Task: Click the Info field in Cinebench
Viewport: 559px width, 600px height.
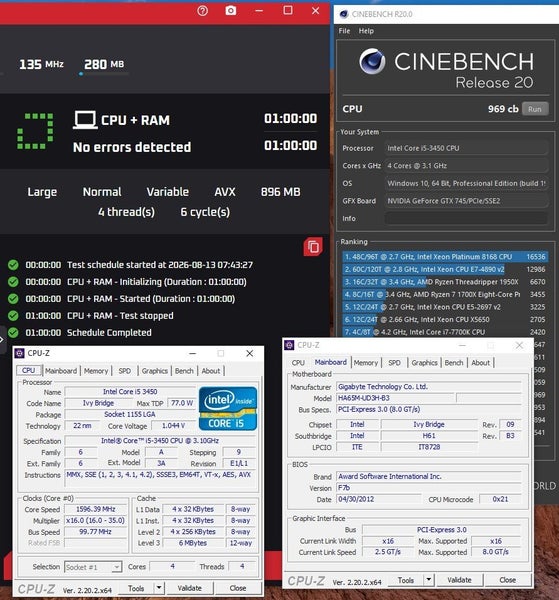Action: 466,218
